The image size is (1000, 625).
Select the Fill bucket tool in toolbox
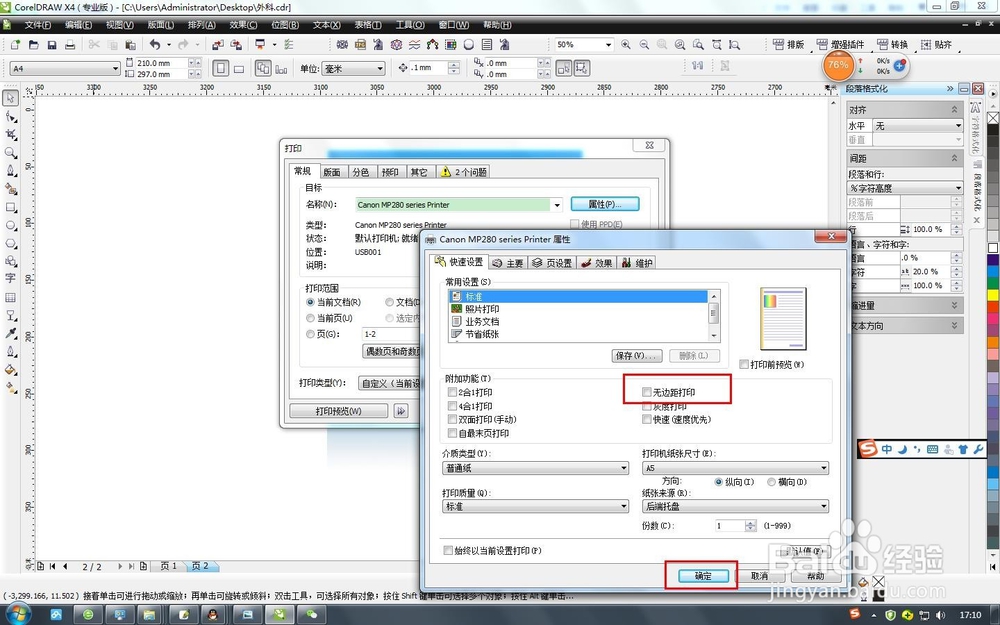(11, 369)
